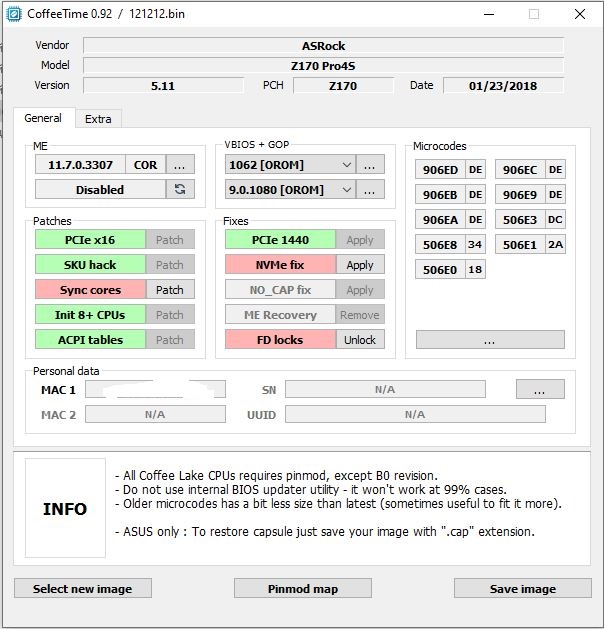Apply the NVMe fix
This screenshot has height=629, width=604.
[360, 264]
